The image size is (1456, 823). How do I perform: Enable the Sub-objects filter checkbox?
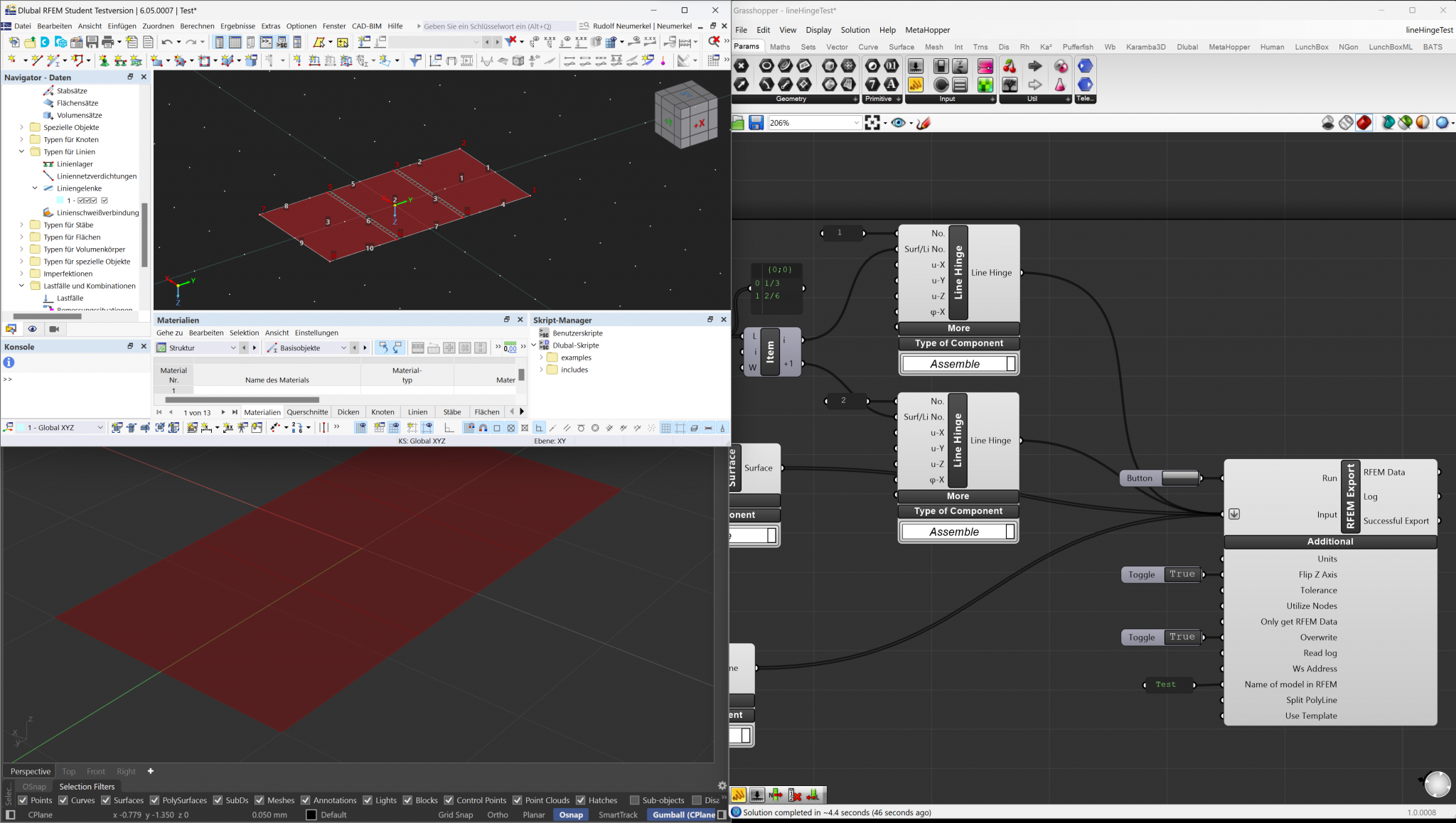(x=635, y=800)
